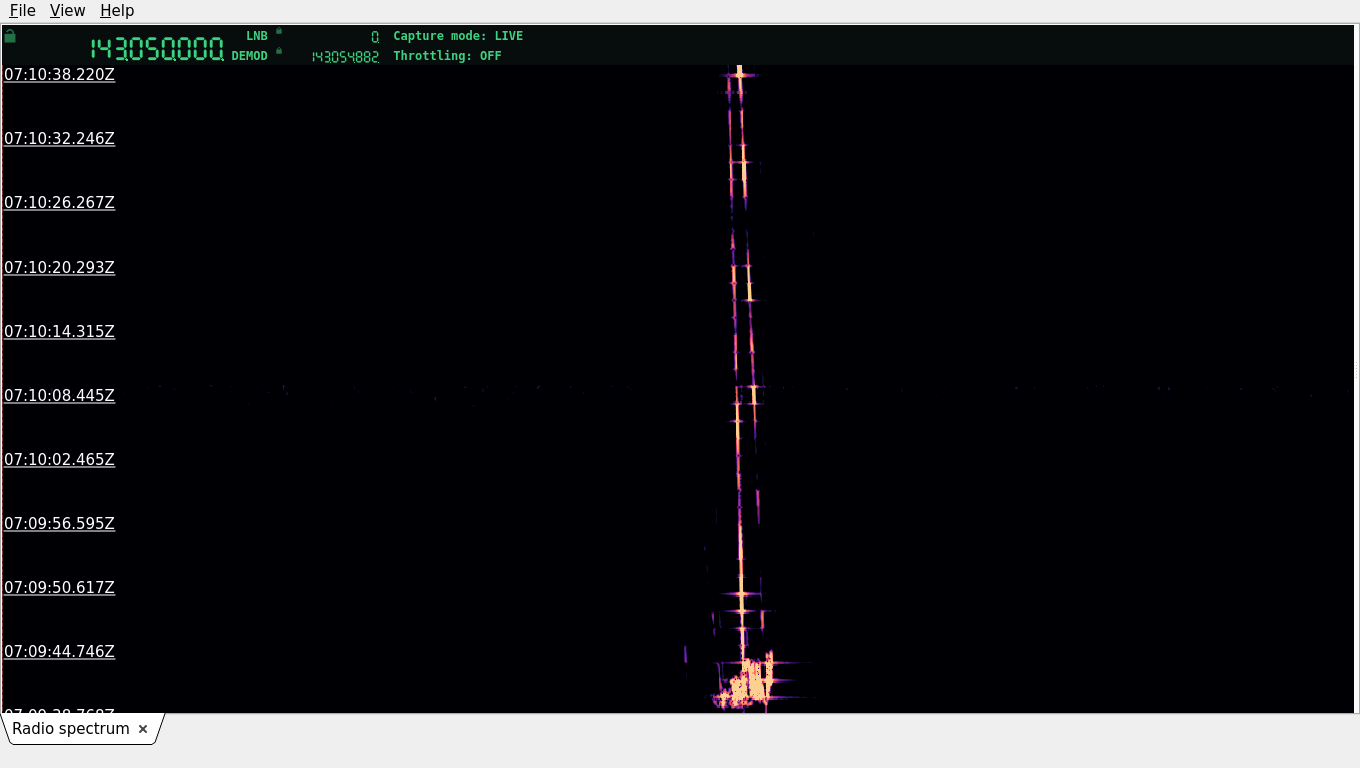This screenshot has width=1360, height=768.
Task: Select timestamp 07:09:44.746Z in waterfall
Action: point(59,651)
